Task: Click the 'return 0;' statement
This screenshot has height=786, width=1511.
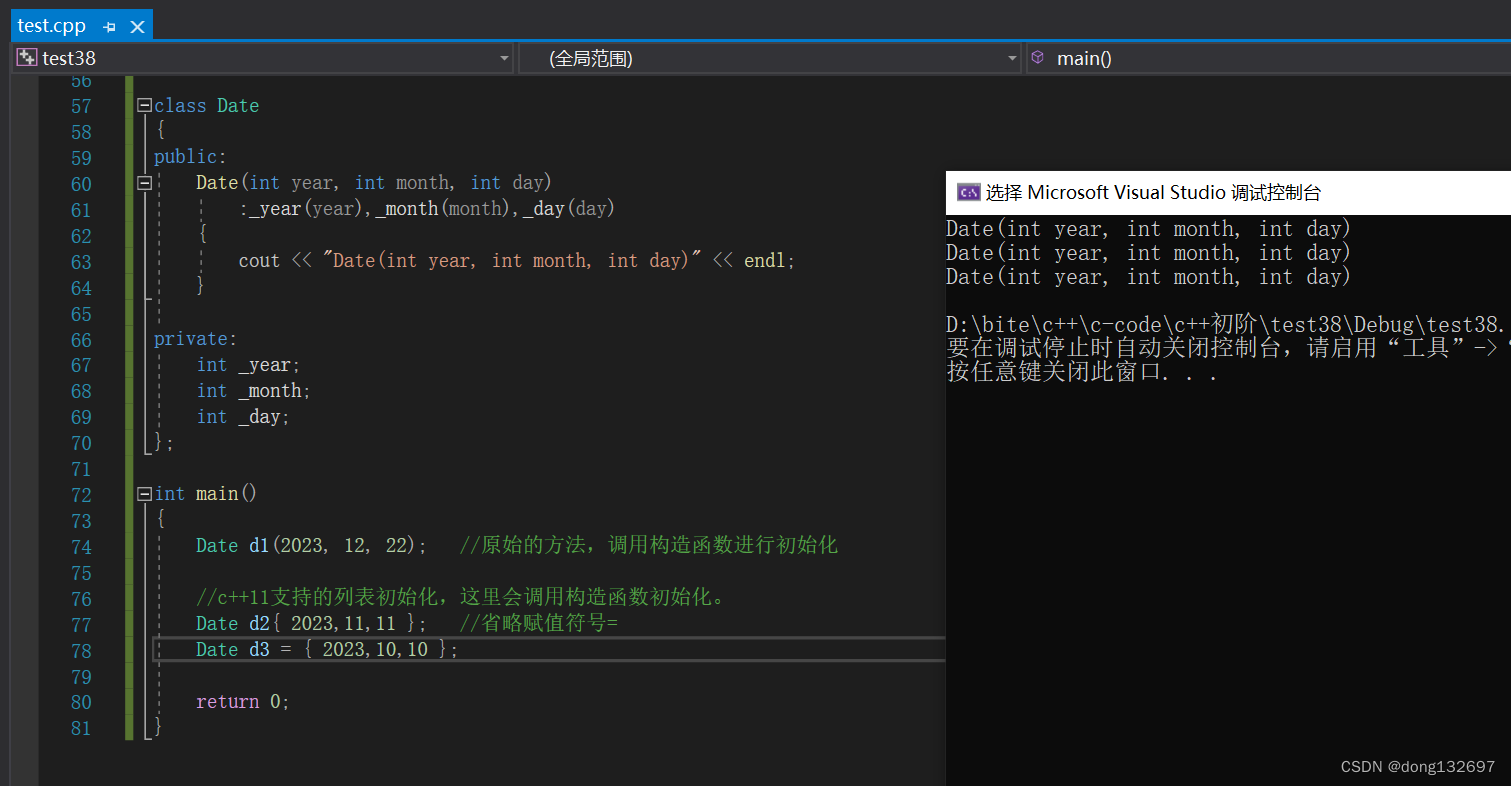Action: pos(243,702)
